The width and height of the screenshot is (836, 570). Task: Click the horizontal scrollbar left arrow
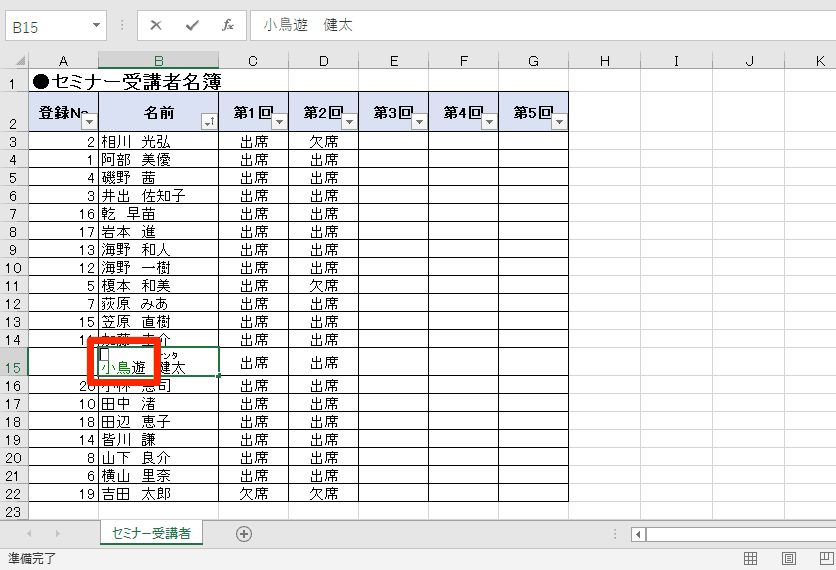coord(639,534)
